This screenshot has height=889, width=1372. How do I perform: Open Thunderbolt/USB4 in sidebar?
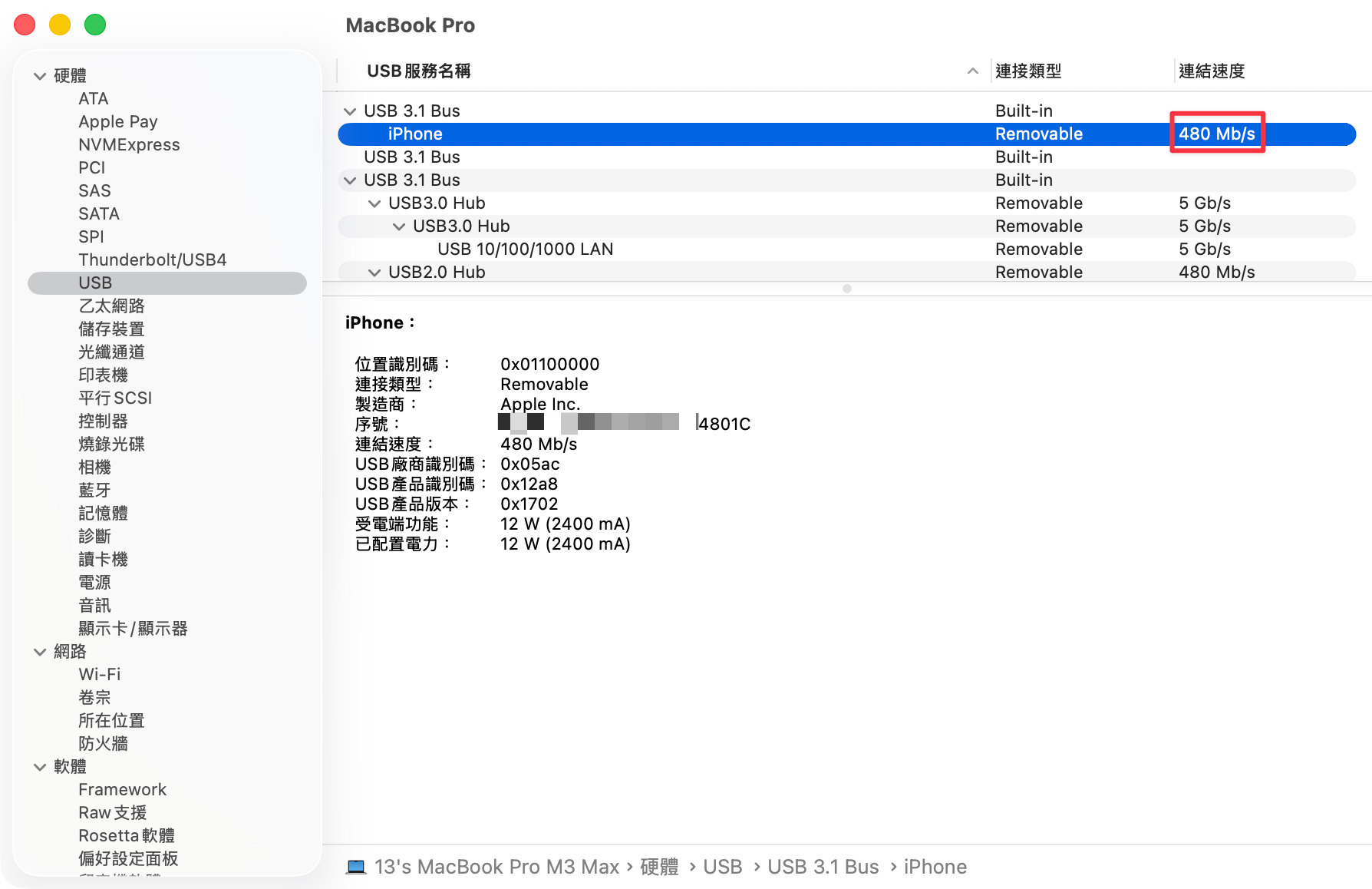[153, 260]
